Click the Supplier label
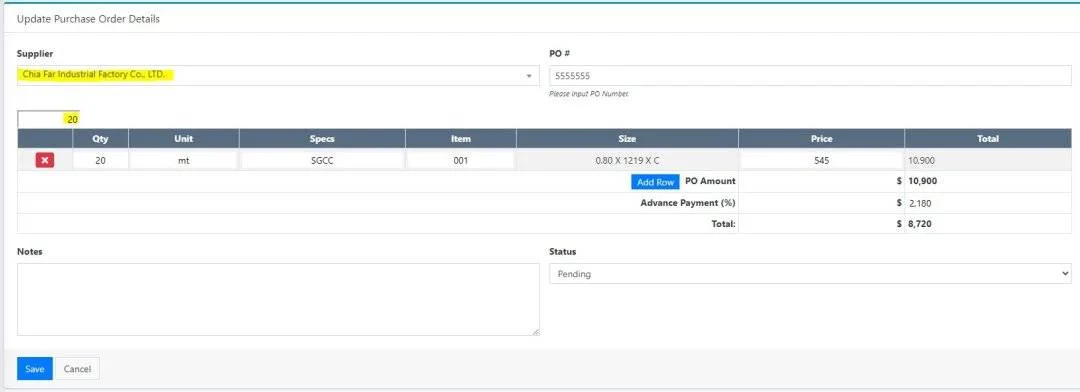 tap(35, 54)
